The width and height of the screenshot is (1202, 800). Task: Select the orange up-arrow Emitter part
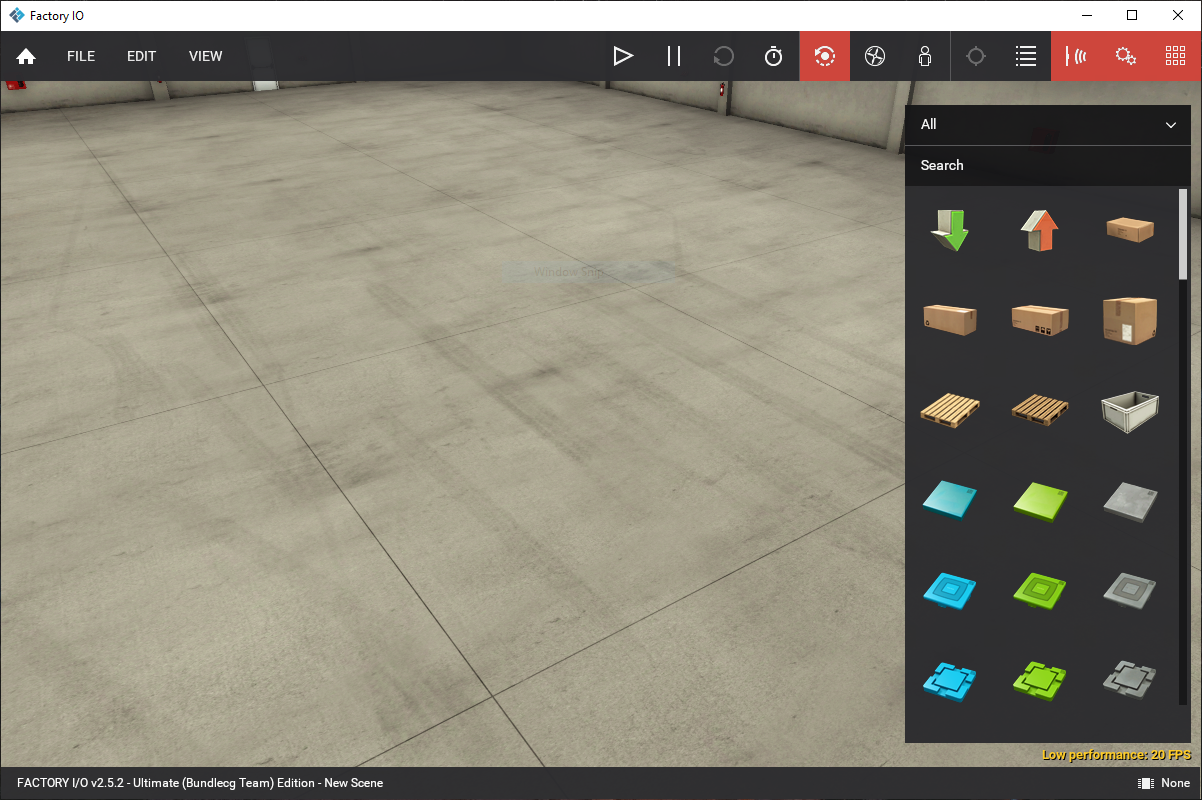(x=1040, y=230)
